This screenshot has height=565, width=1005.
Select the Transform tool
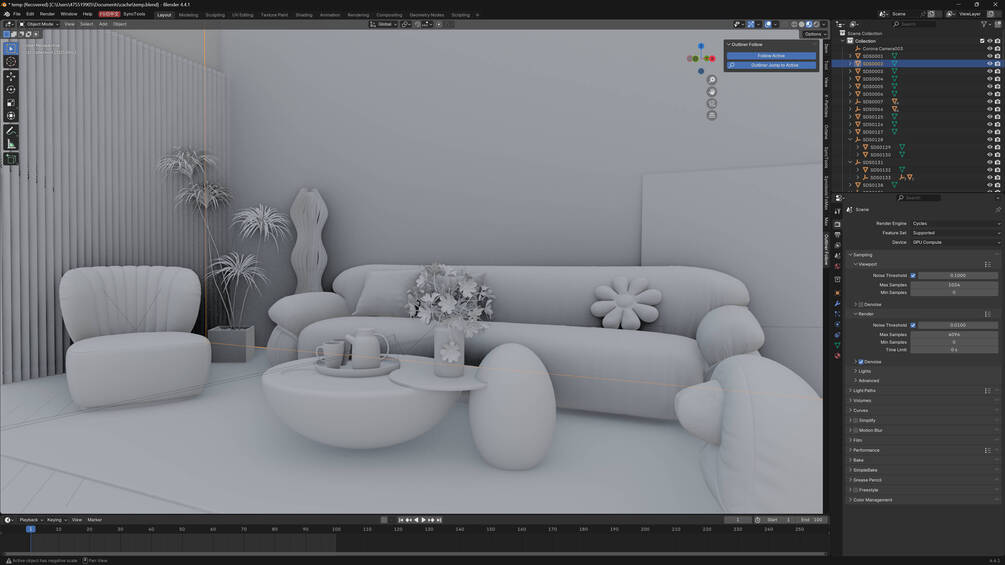click(x=11, y=116)
